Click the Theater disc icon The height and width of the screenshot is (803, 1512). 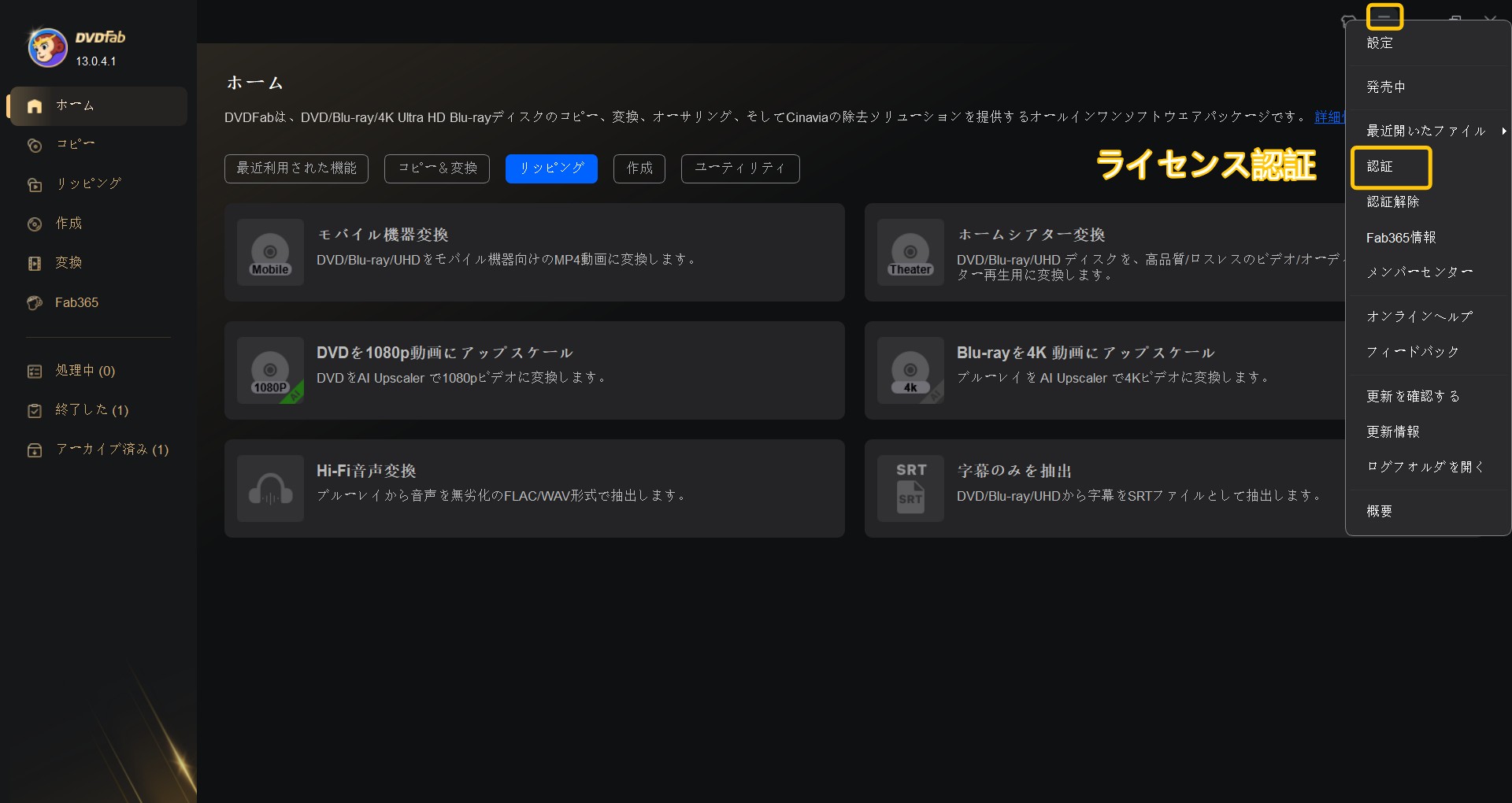coord(910,253)
